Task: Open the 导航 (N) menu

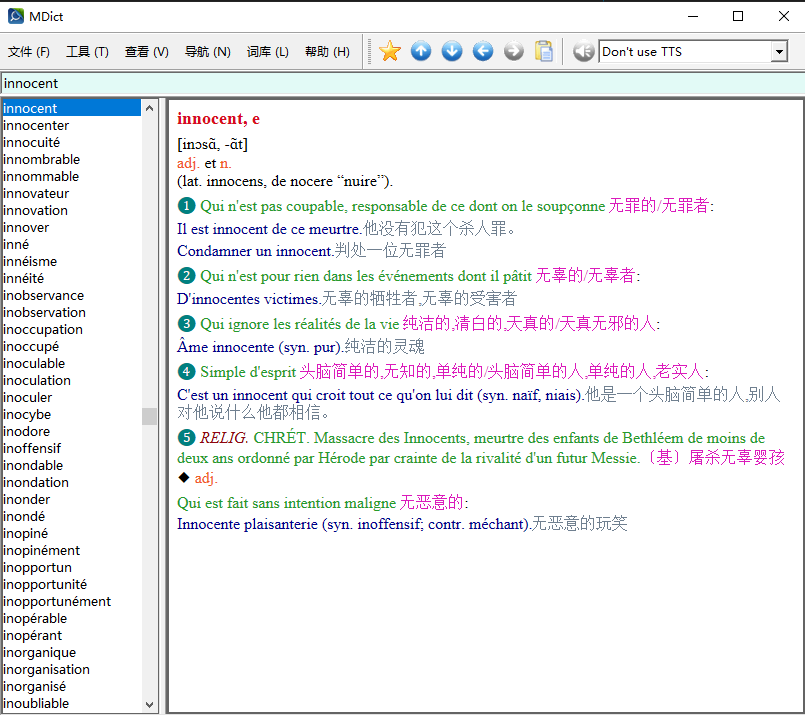Action: click(x=207, y=52)
